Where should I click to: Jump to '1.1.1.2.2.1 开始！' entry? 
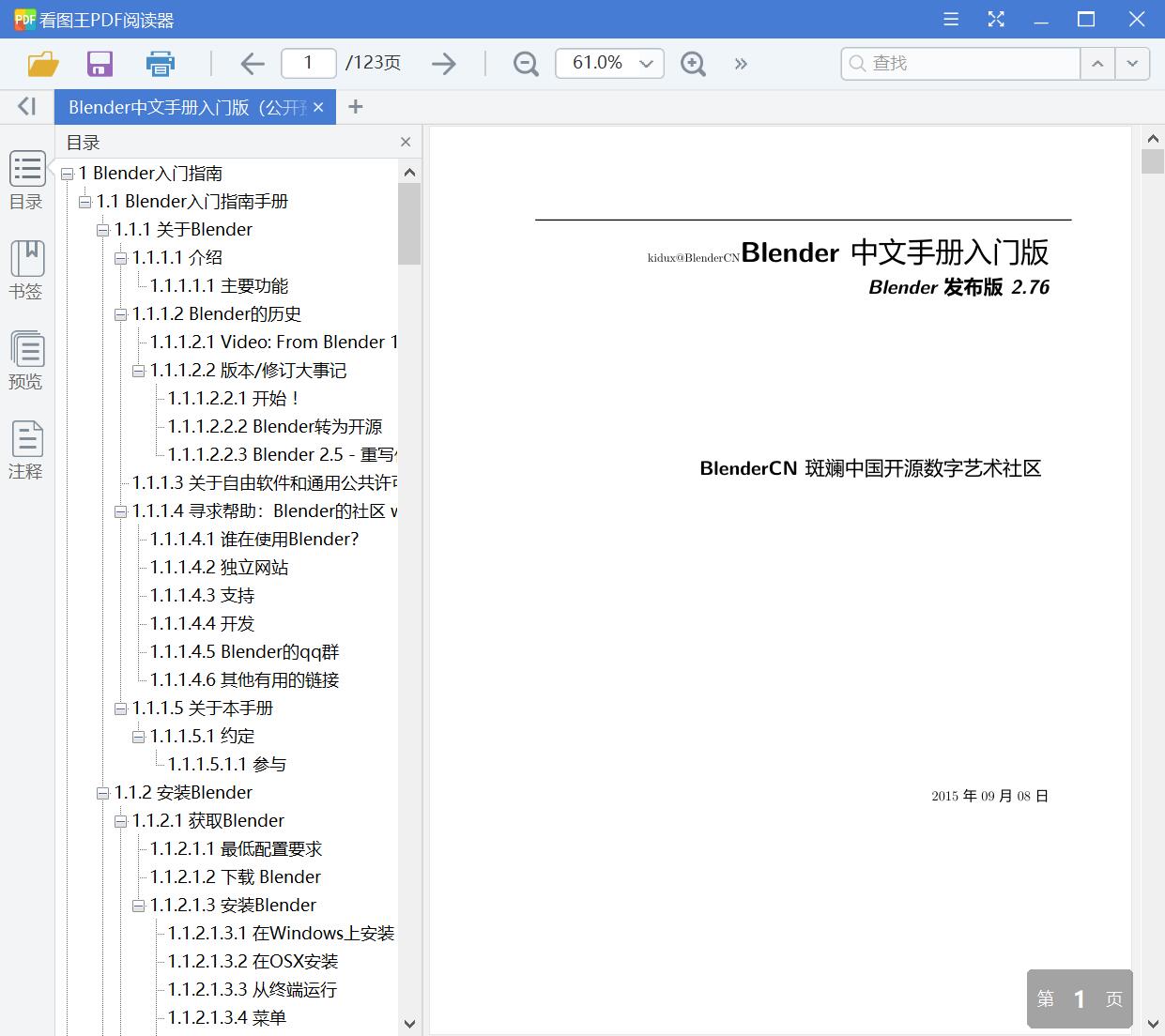coord(234,398)
